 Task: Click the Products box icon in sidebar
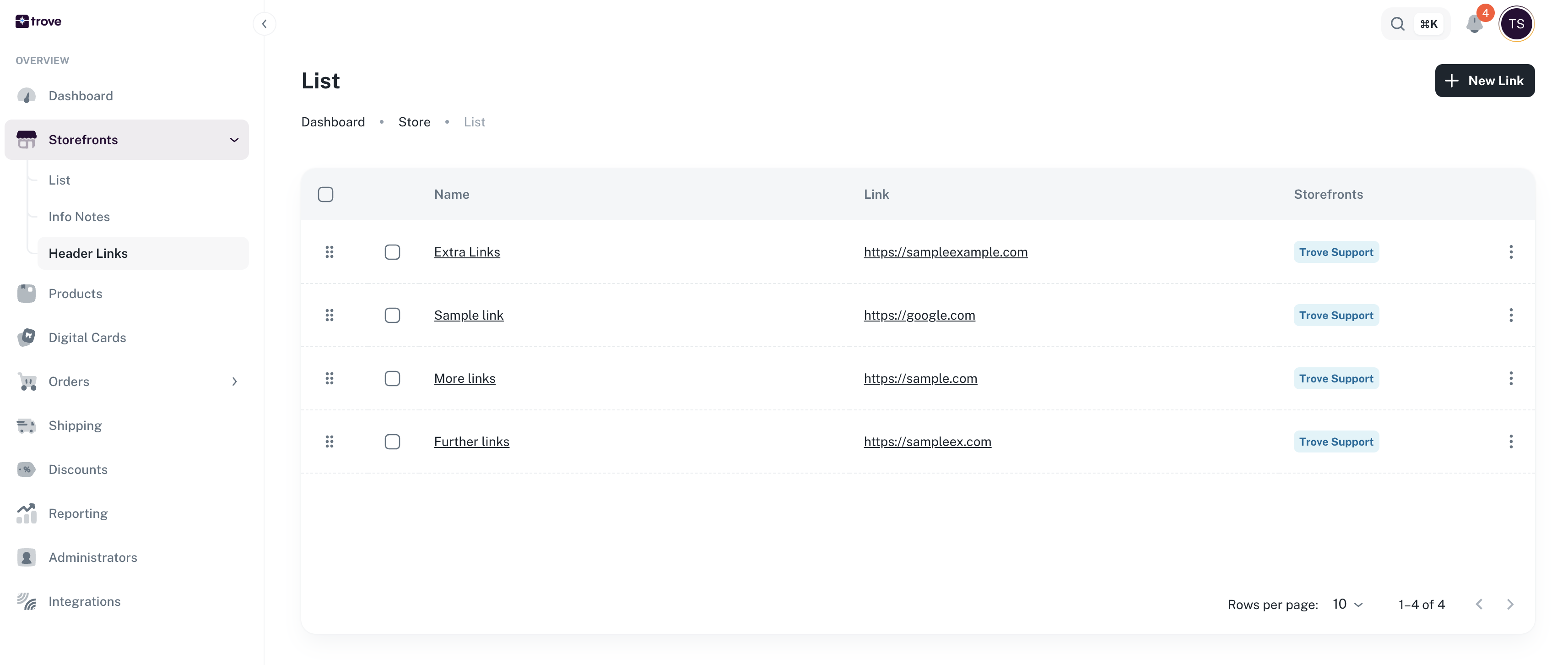tap(26, 294)
